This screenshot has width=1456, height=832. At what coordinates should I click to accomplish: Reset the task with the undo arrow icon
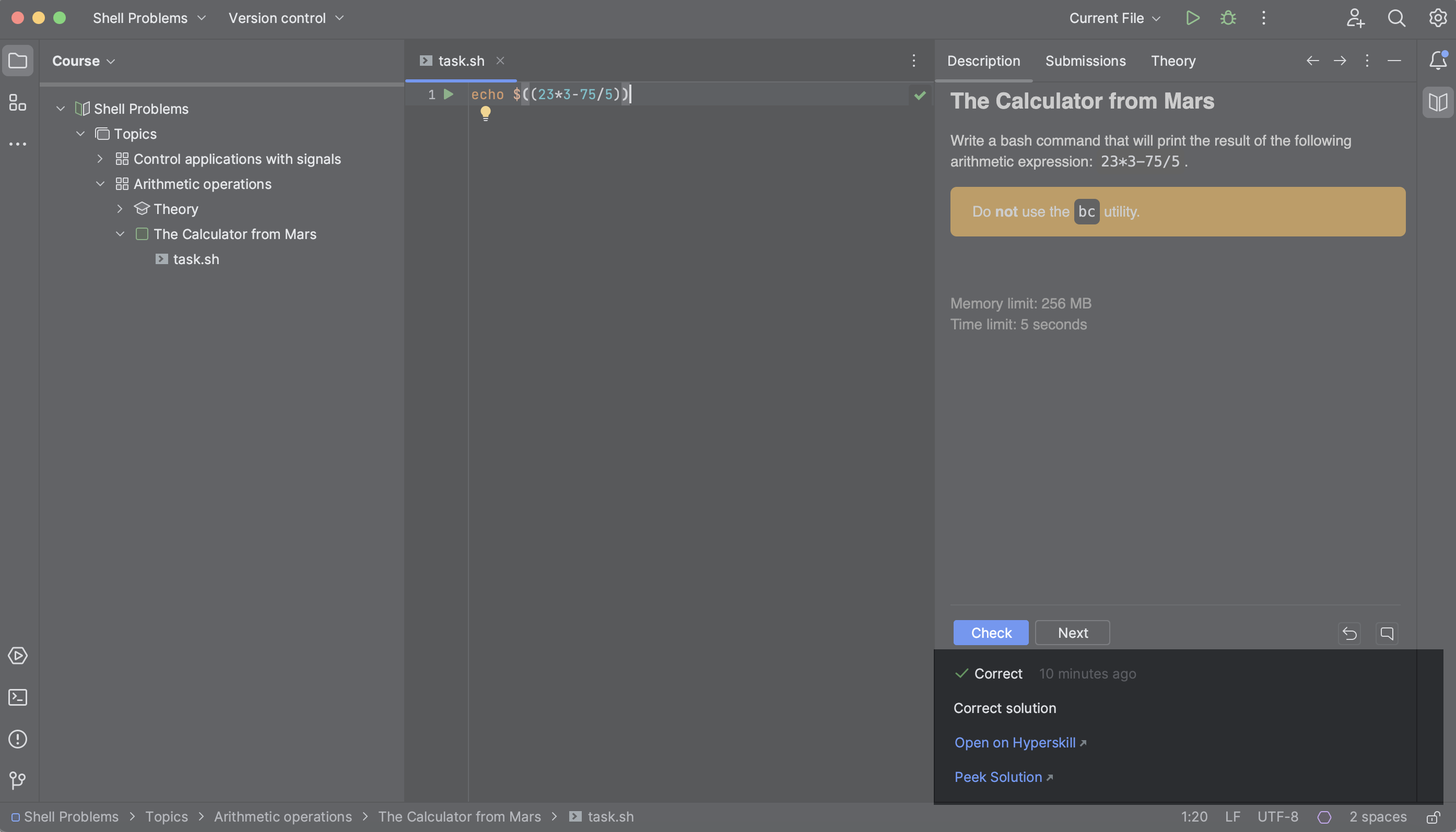click(x=1349, y=633)
